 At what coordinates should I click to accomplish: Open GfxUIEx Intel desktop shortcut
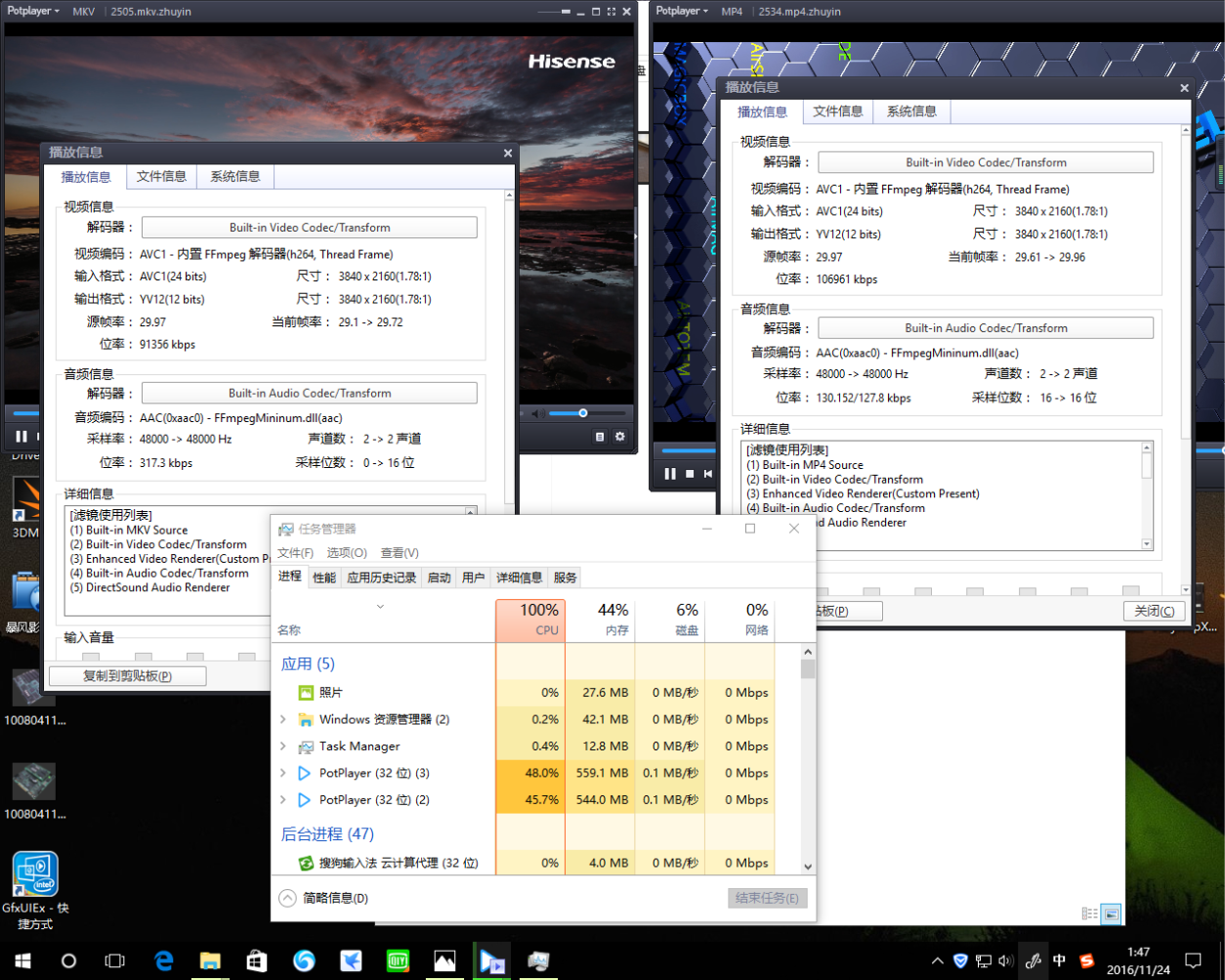(x=35, y=889)
